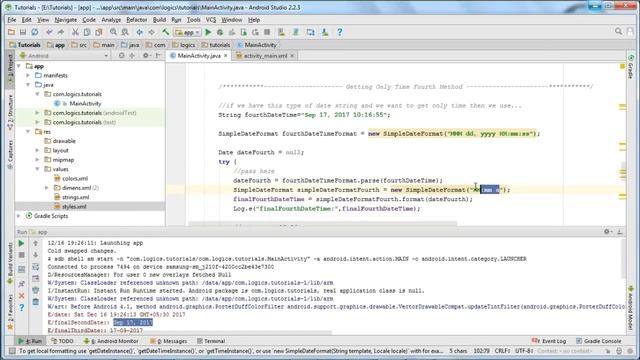This screenshot has width=640, height=360.
Task: Open the Analyze menu
Action: [x=111, y=20]
